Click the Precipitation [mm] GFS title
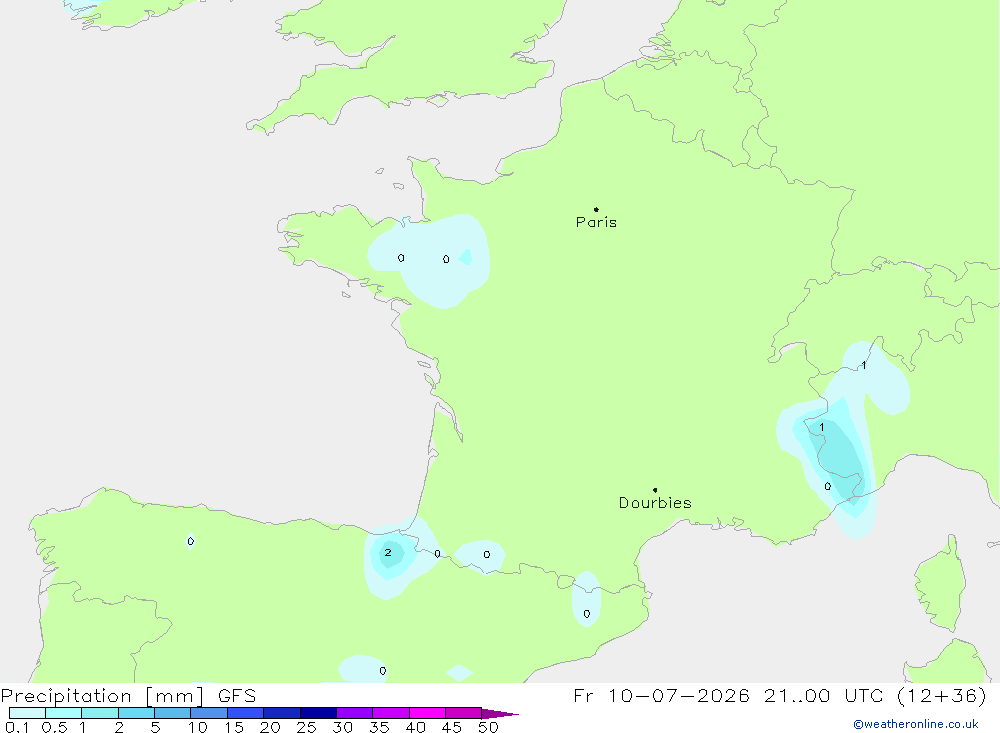The width and height of the screenshot is (1000, 733). pos(128,695)
